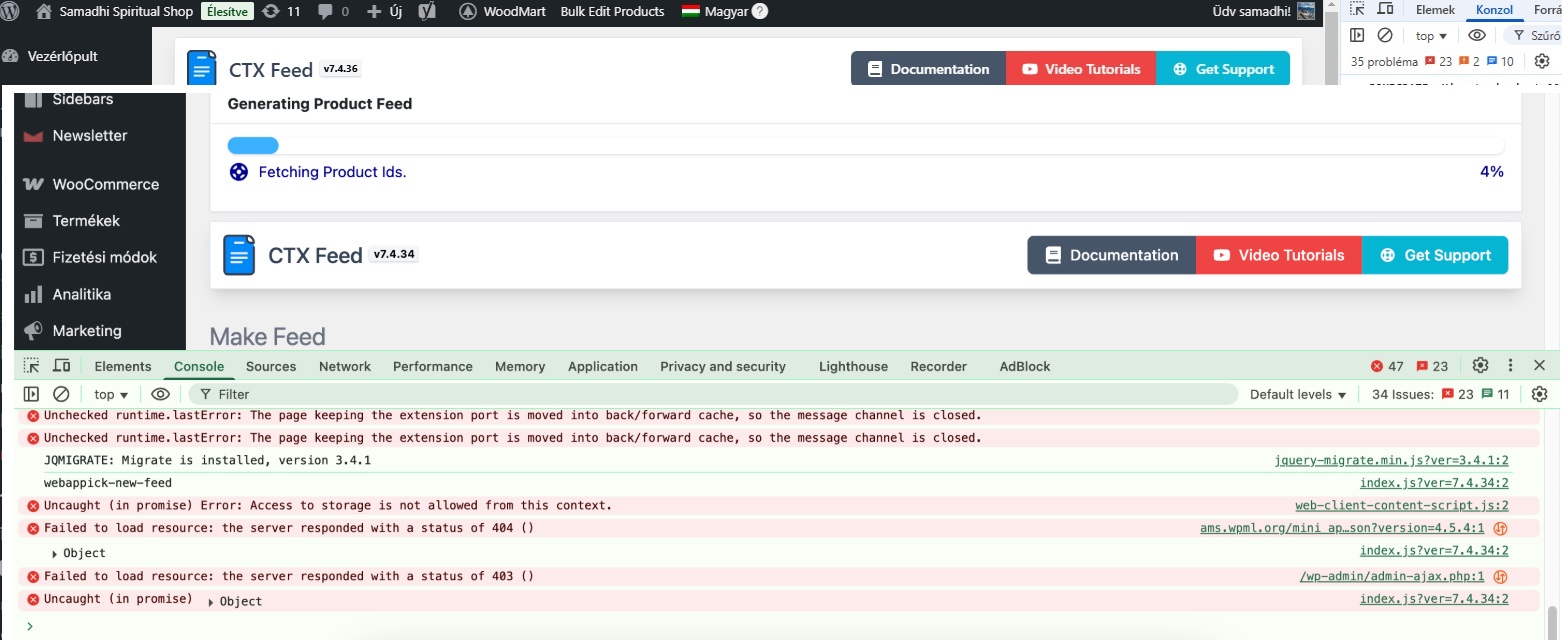Toggle live expression eye in bottom console

pyautogui.click(x=160, y=394)
